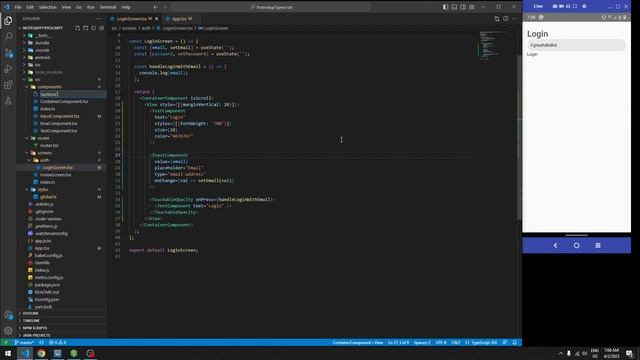
Task: Open the Explorer view in activity bar
Action: (x=8, y=20)
